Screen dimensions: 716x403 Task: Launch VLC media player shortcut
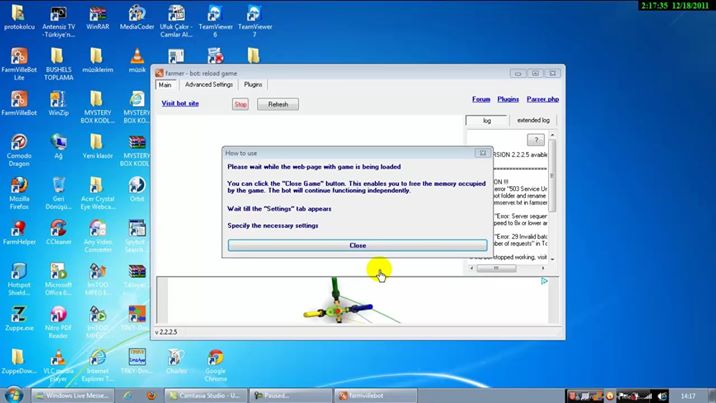point(58,365)
